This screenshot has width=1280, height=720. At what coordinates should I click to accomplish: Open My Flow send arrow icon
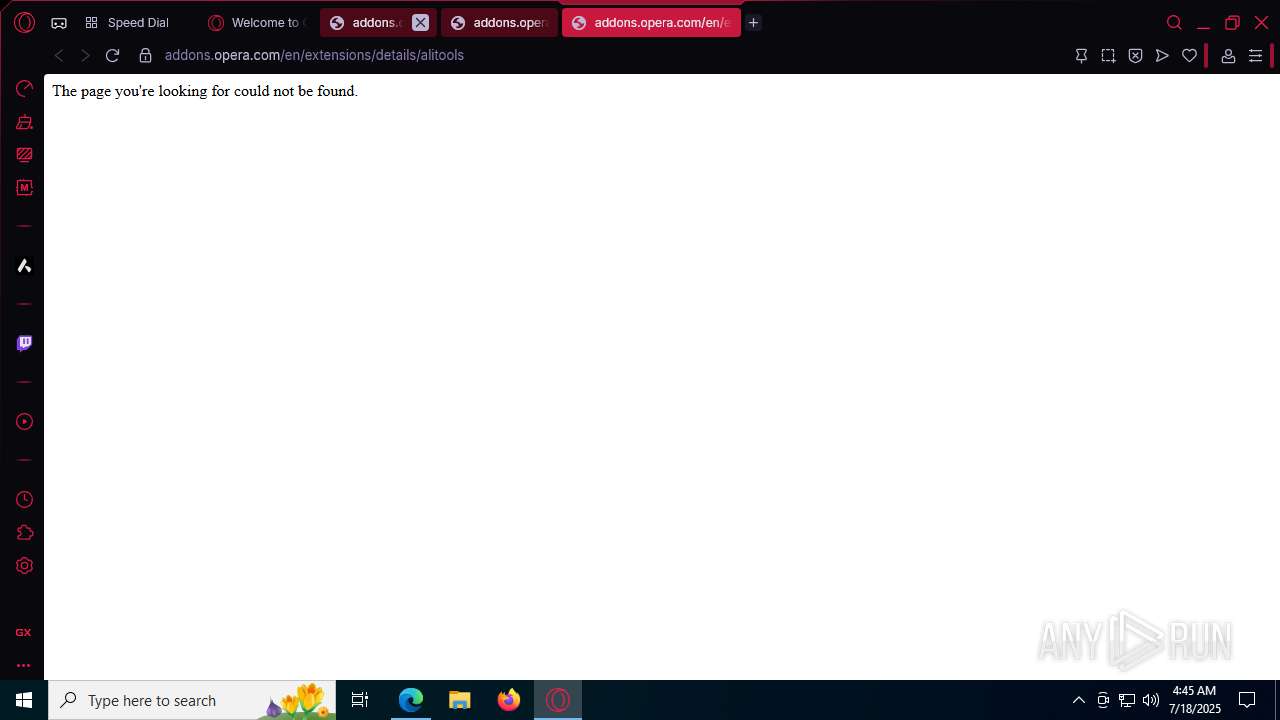click(x=1162, y=56)
